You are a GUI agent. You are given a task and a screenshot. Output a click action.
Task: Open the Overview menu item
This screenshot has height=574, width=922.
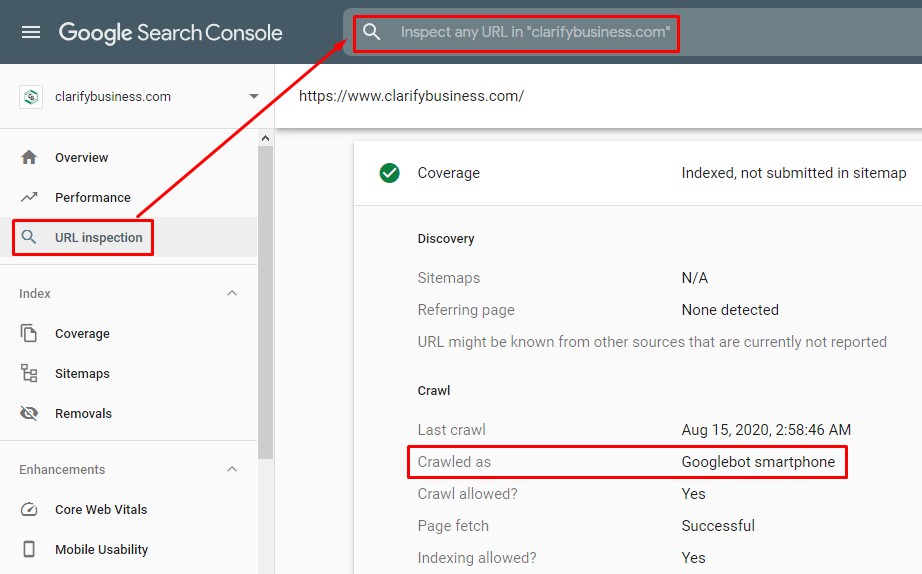(x=82, y=158)
